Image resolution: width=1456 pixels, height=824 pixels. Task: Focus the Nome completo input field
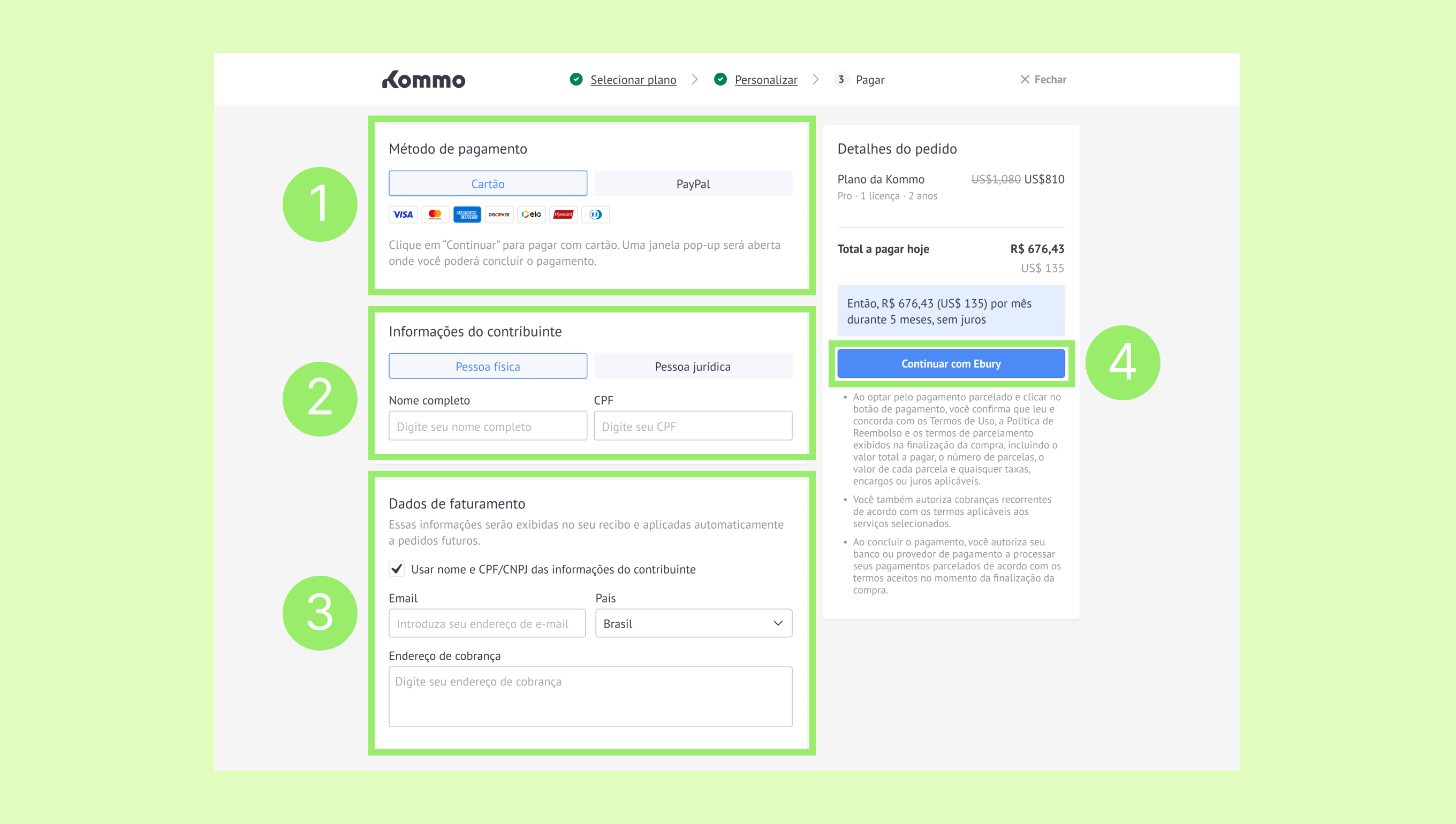coord(488,426)
